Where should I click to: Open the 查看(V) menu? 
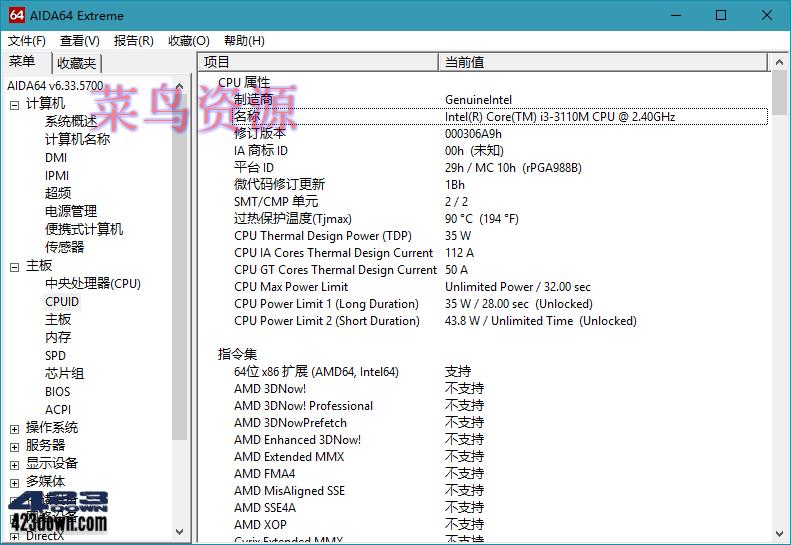pyautogui.click(x=80, y=41)
